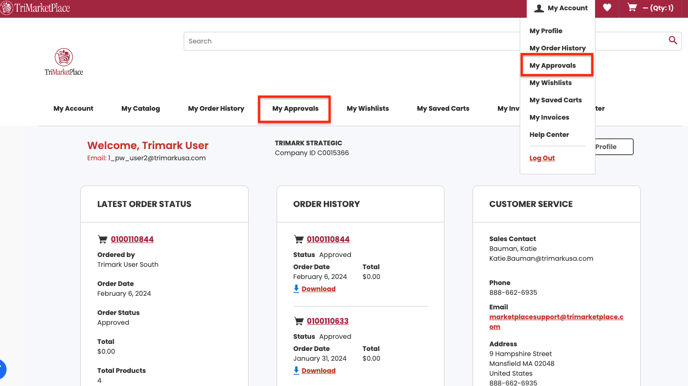The image size is (688, 386).
Task: Click the marketplacesupport email link
Action: click(x=556, y=322)
